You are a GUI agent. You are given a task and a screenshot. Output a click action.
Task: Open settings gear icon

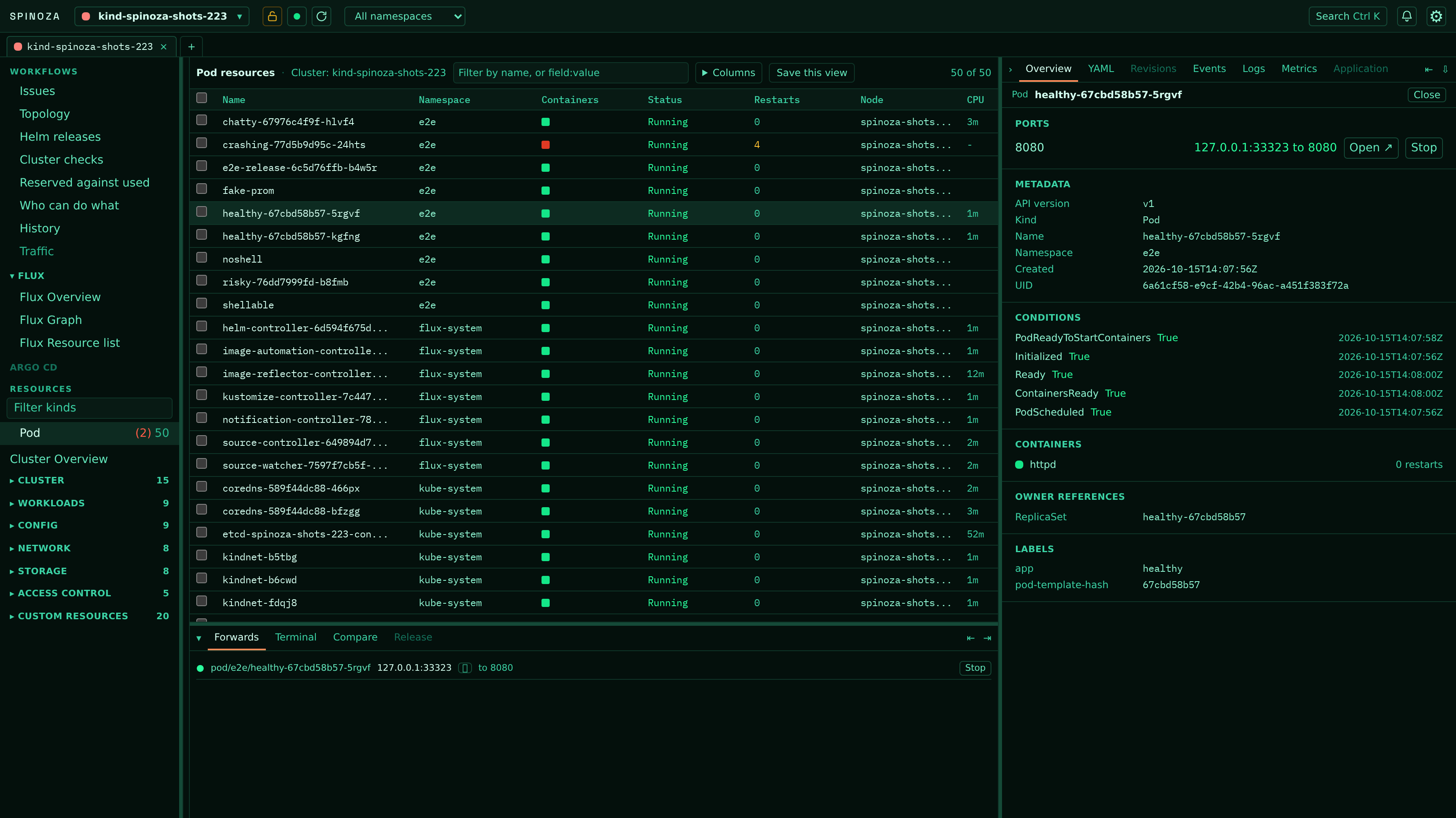[x=1436, y=16]
